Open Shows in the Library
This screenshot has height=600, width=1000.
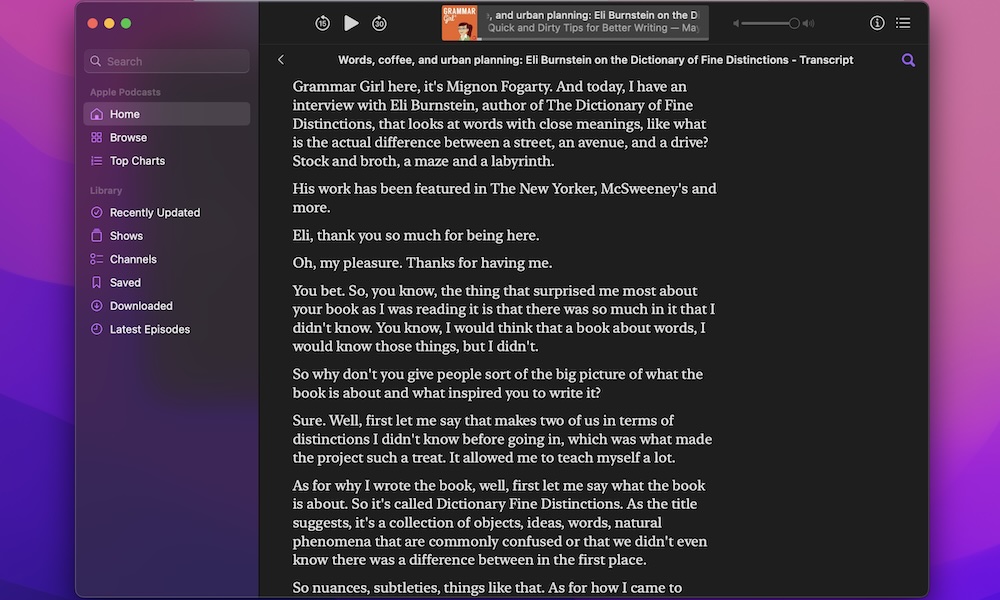click(166, 236)
